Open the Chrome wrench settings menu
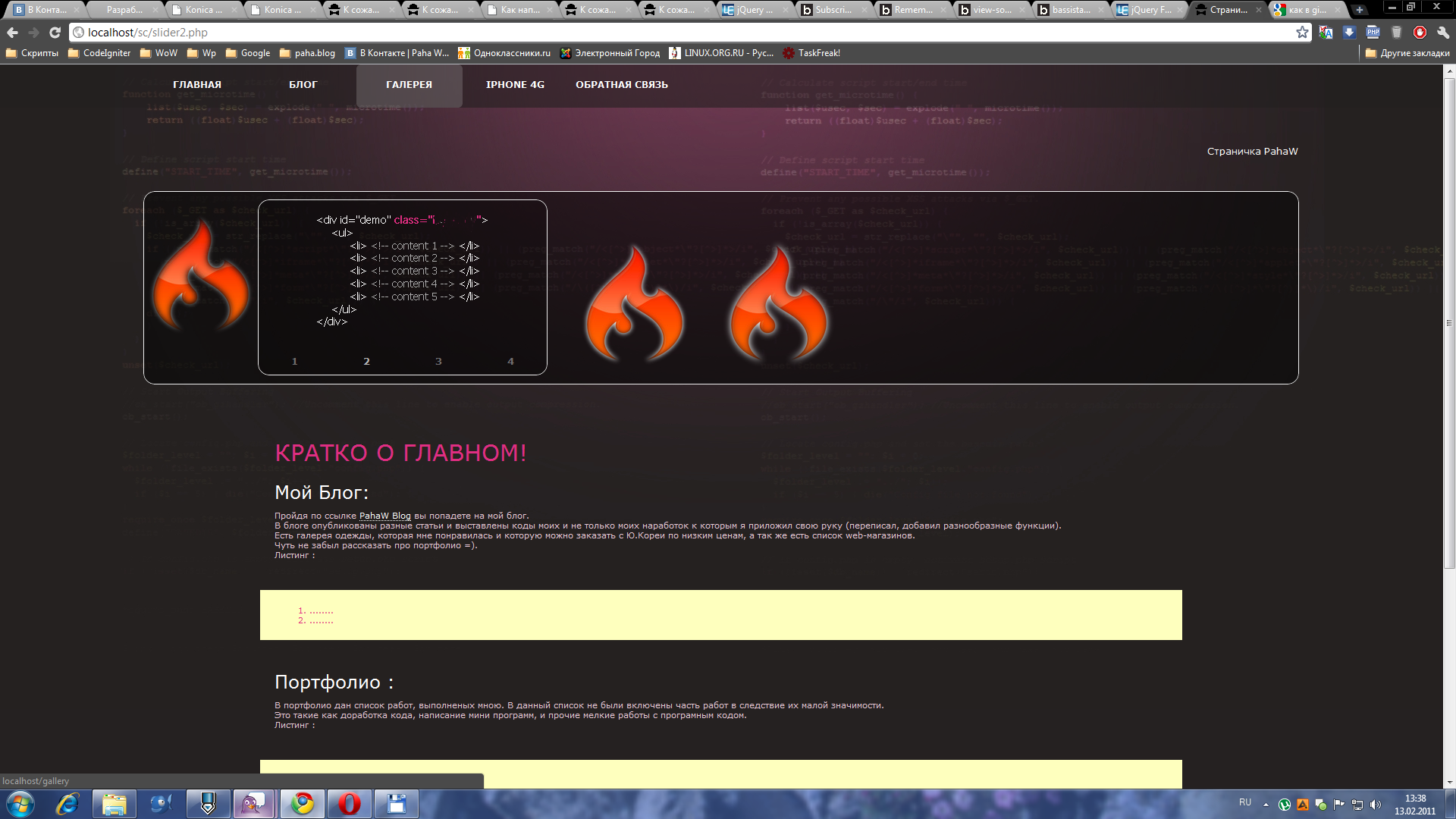 coord(1443,33)
